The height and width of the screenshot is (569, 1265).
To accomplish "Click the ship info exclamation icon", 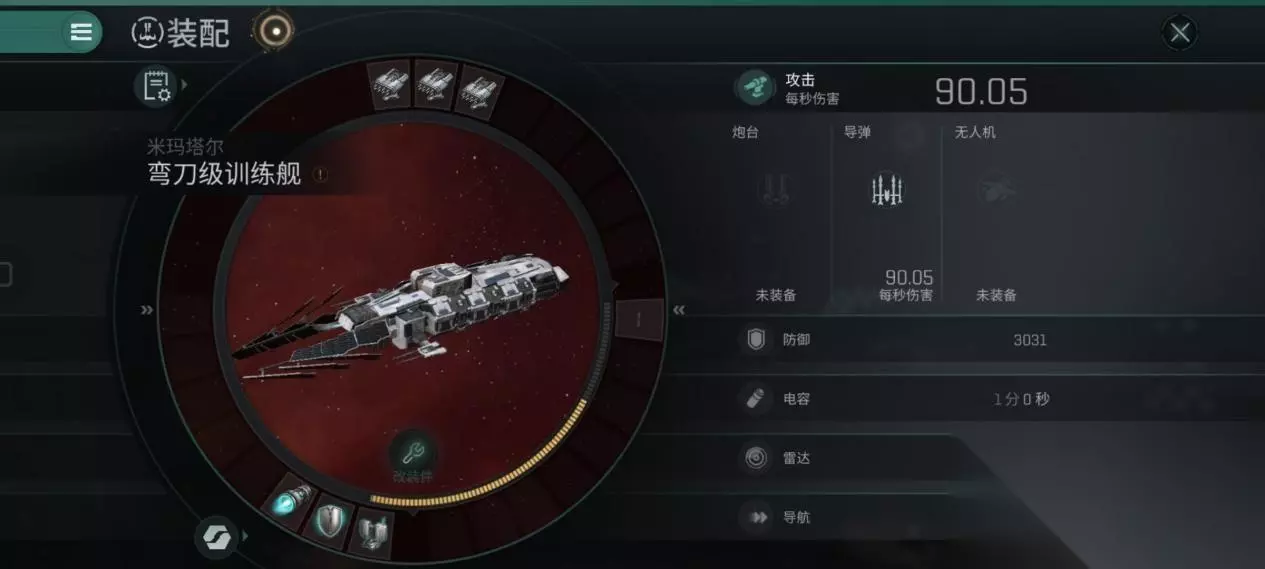I will click(x=320, y=174).
